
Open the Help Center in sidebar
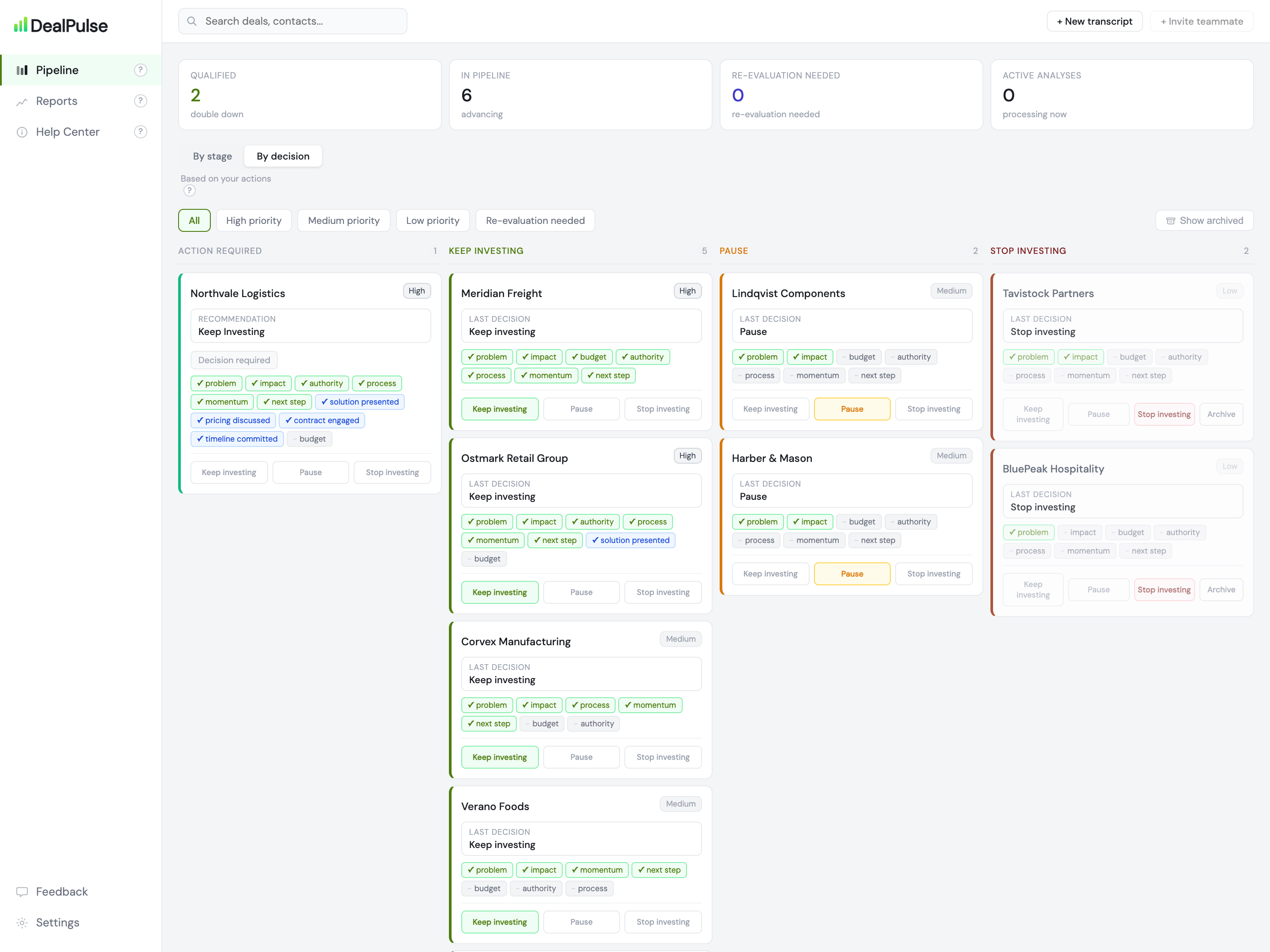click(x=81, y=132)
